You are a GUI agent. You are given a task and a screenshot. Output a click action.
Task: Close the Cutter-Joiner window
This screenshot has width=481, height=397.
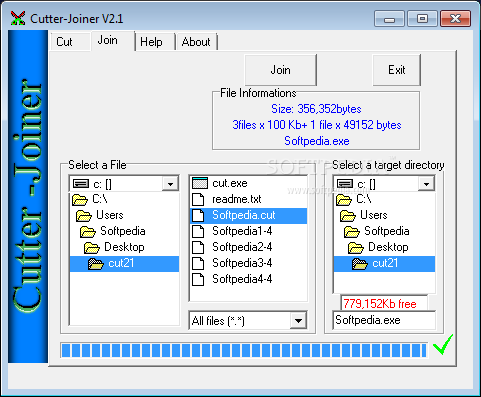(455, 19)
